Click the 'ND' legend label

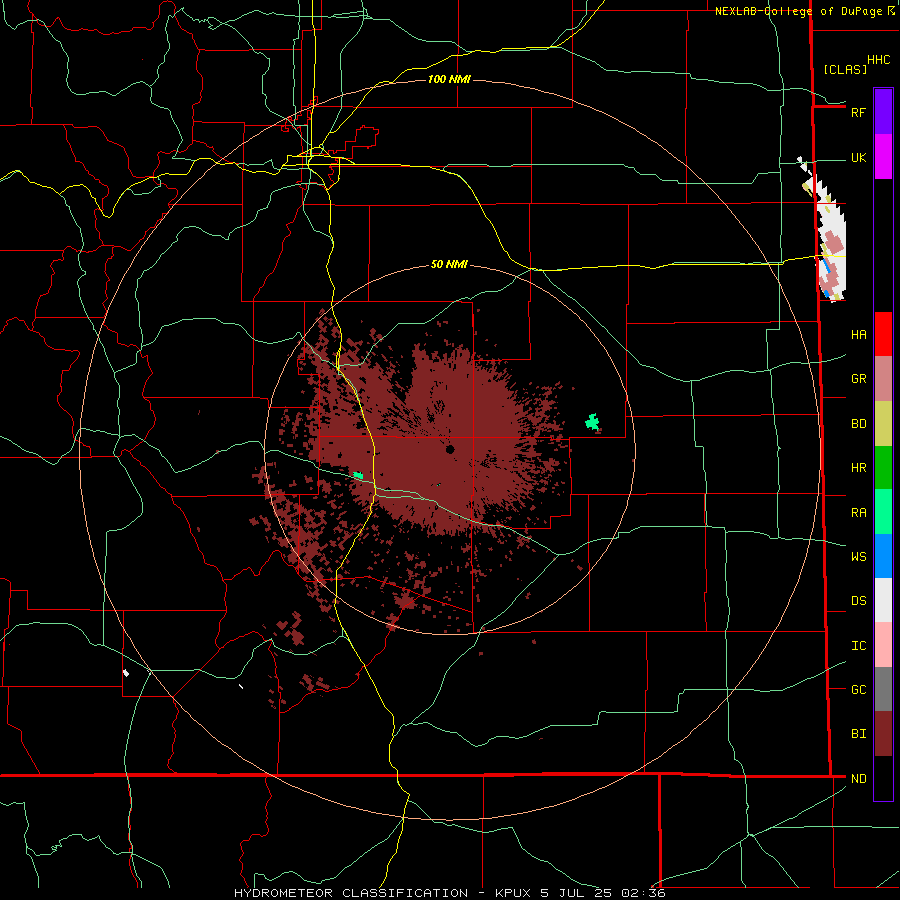[859, 779]
